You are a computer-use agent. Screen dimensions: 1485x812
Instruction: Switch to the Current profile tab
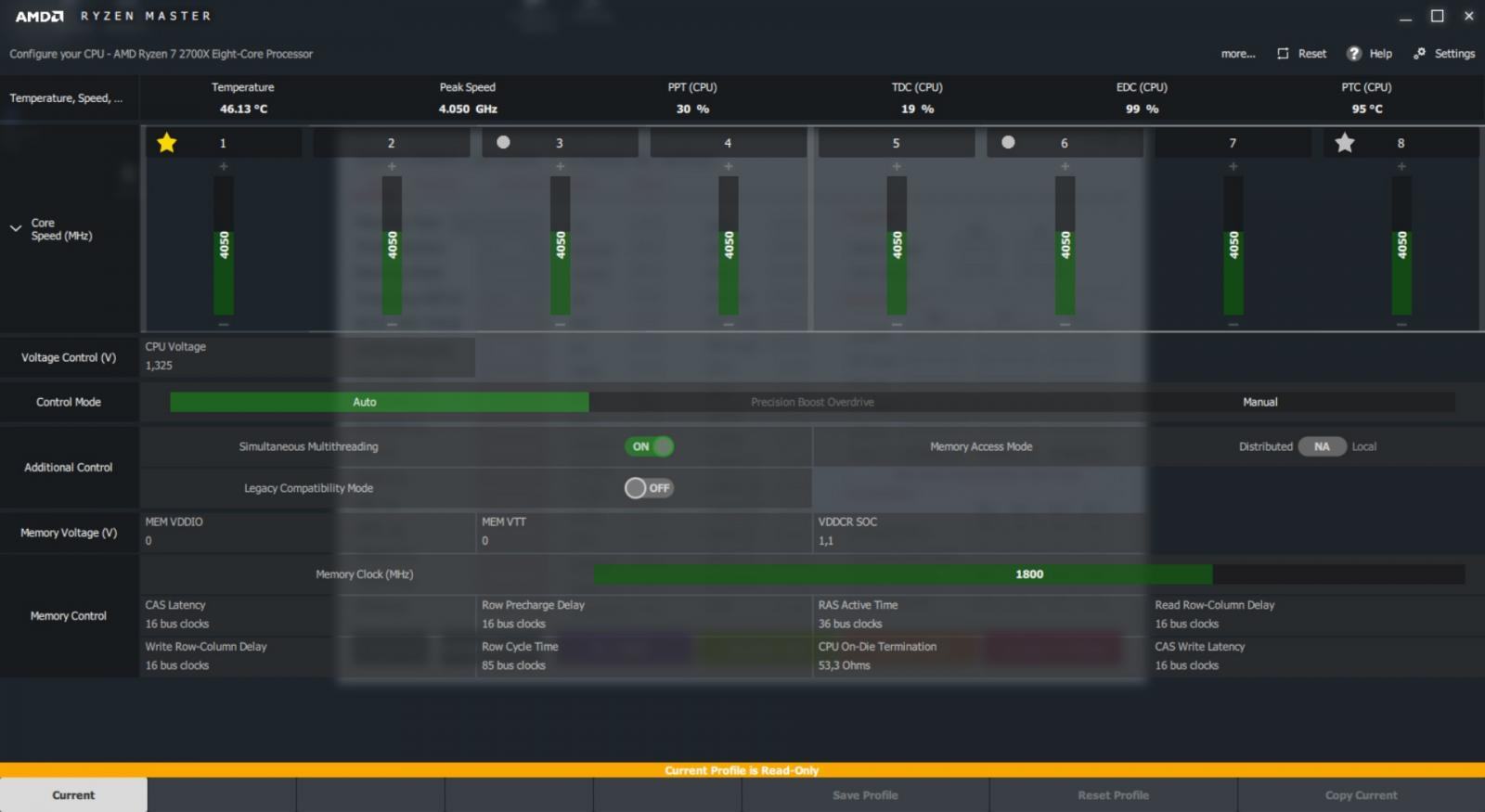click(x=73, y=795)
